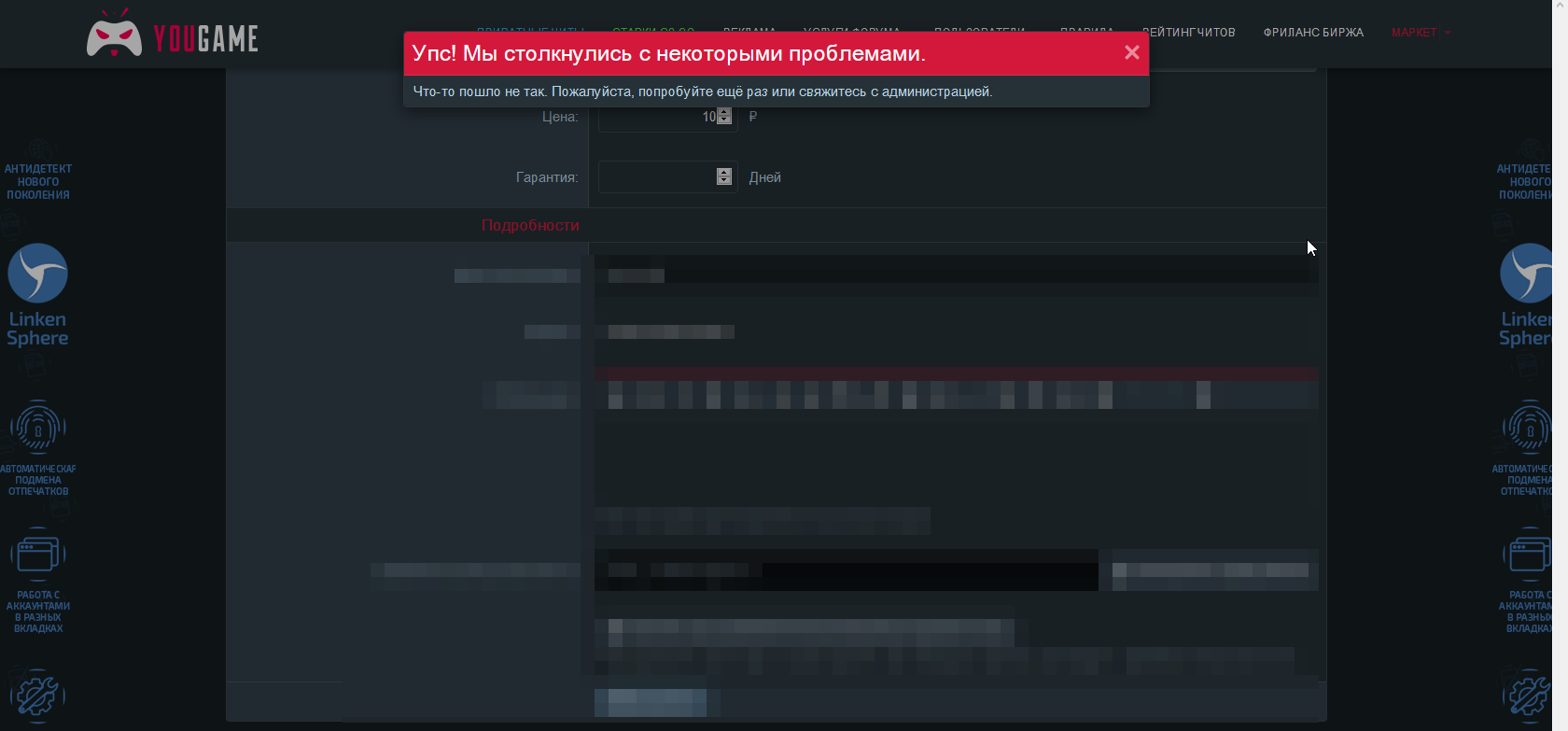Click the 'Упс! Мы столкнулись' error heading
Viewport: 1568px width, 731px height.
point(669,54)
